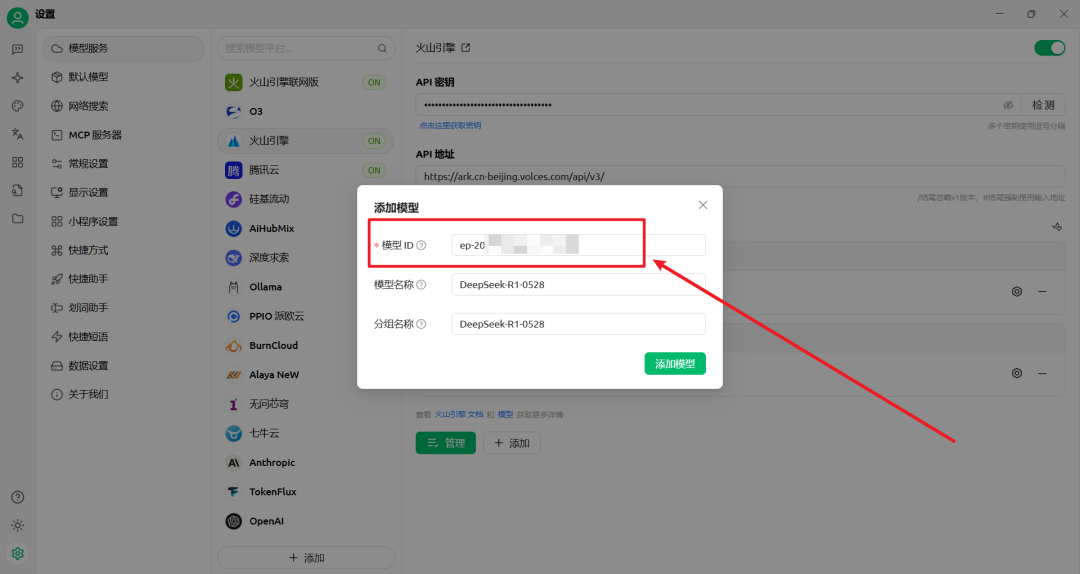Click the help question mark sidebar icon

point(17,498)
